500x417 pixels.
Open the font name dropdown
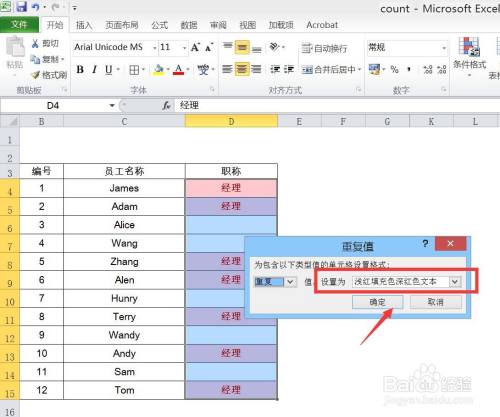(155, 48)
